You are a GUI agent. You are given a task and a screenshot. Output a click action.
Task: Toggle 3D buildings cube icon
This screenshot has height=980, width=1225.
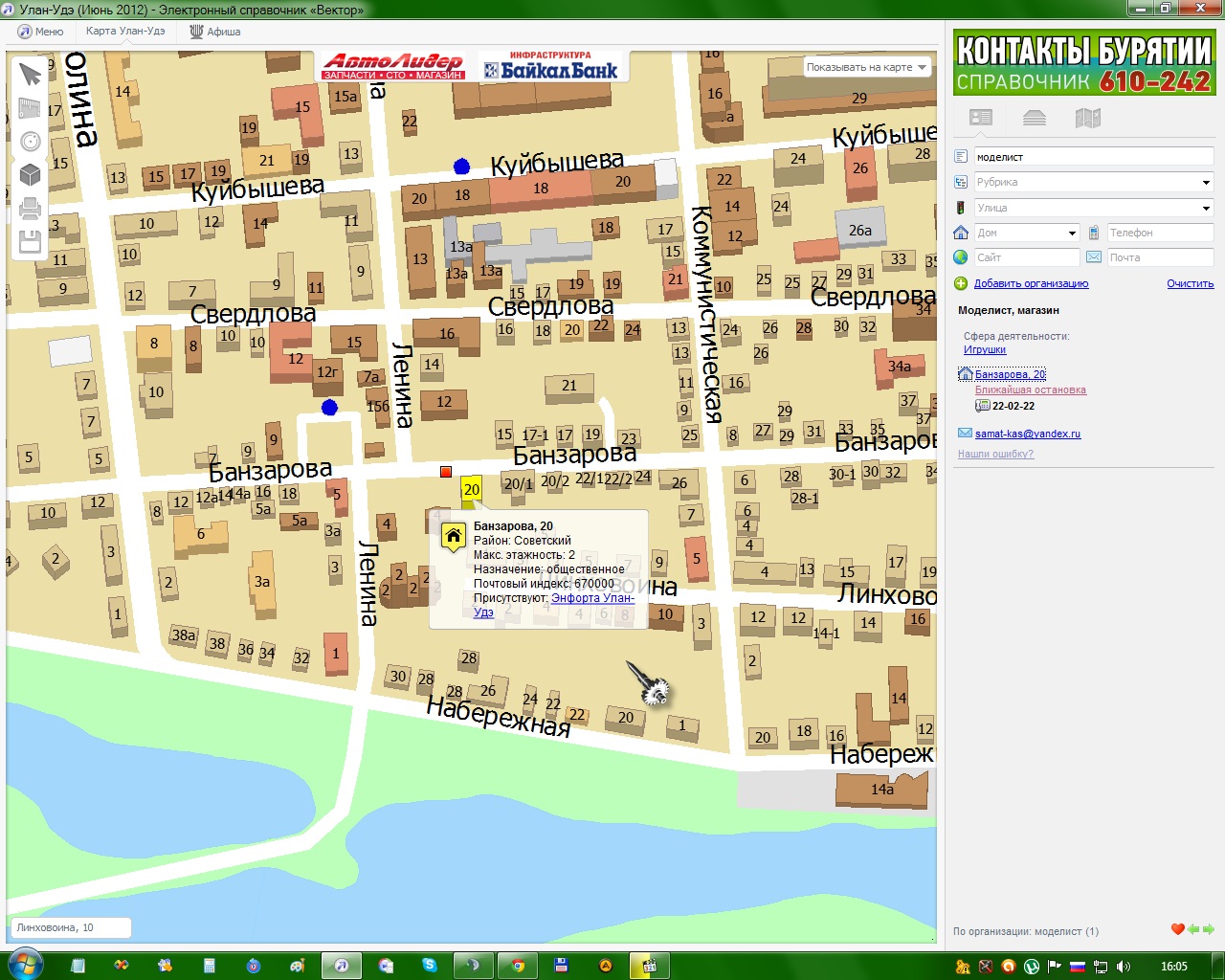click(31, 174)
